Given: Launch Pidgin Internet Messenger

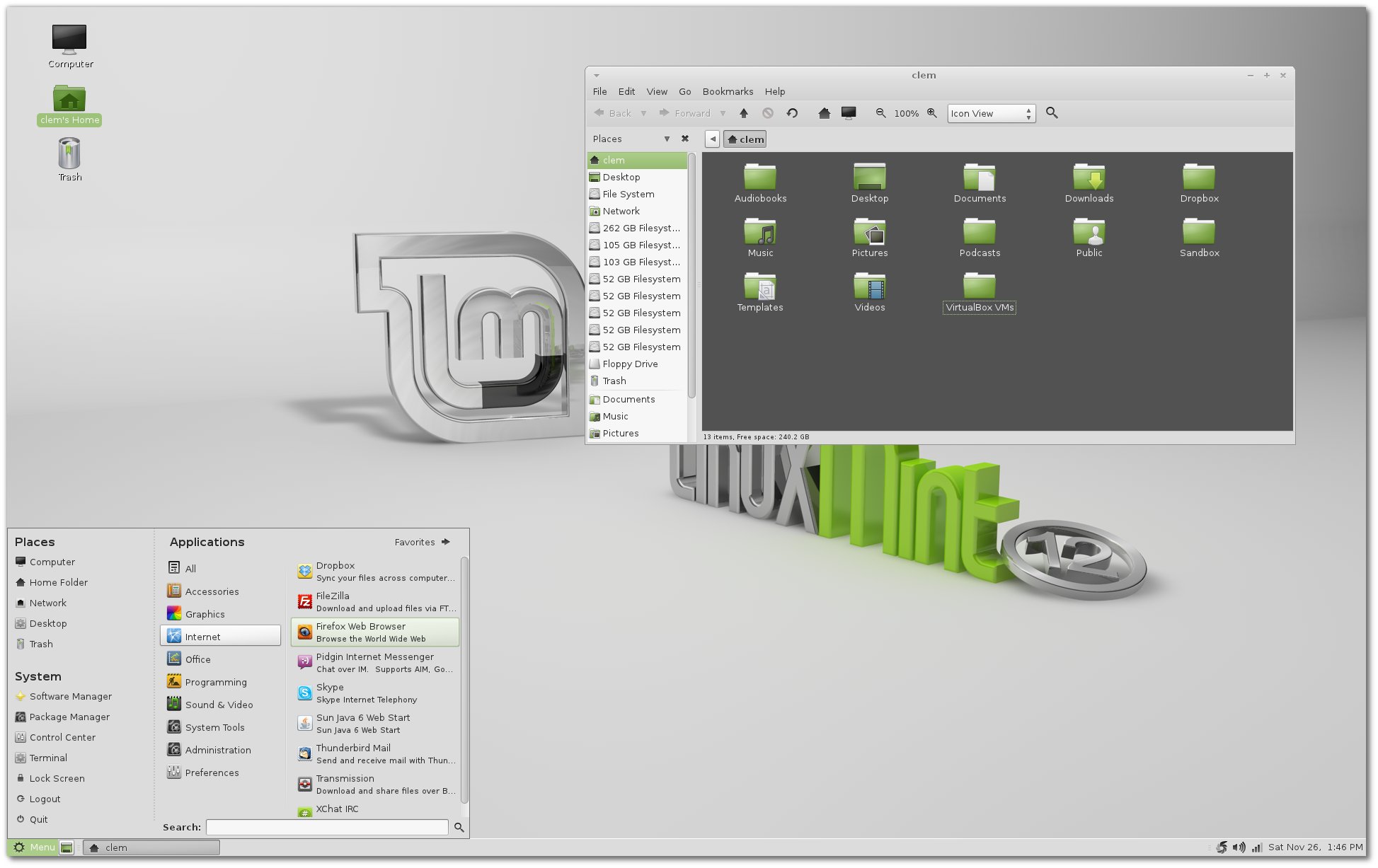Looking at the screenshot, I should (375, 662).
